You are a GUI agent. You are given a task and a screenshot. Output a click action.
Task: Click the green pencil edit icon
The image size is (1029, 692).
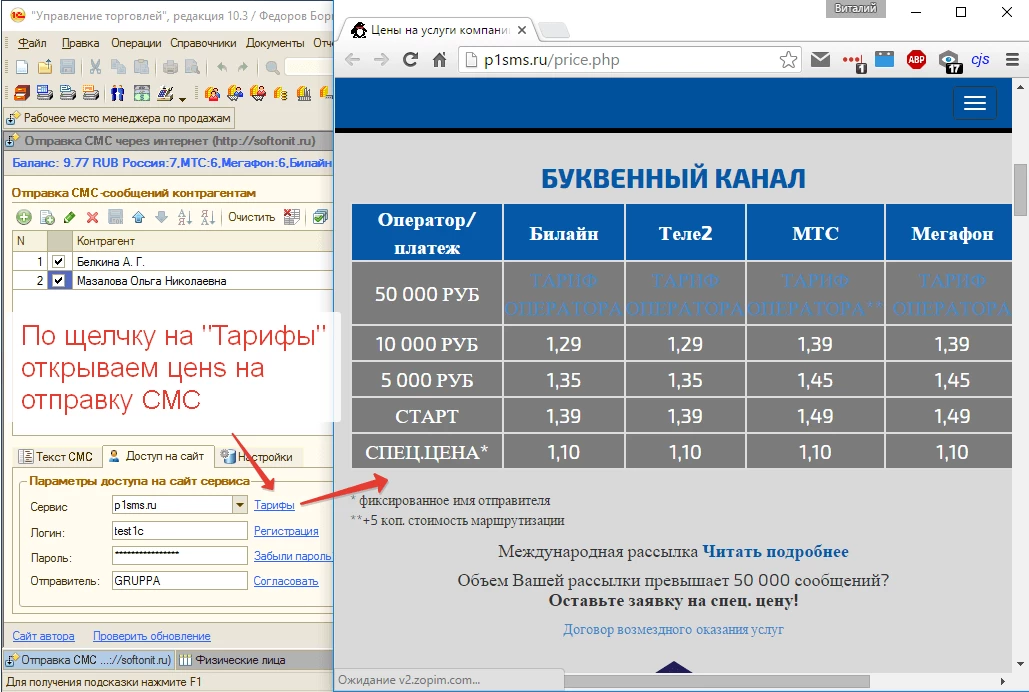click(x=69, y=217)
